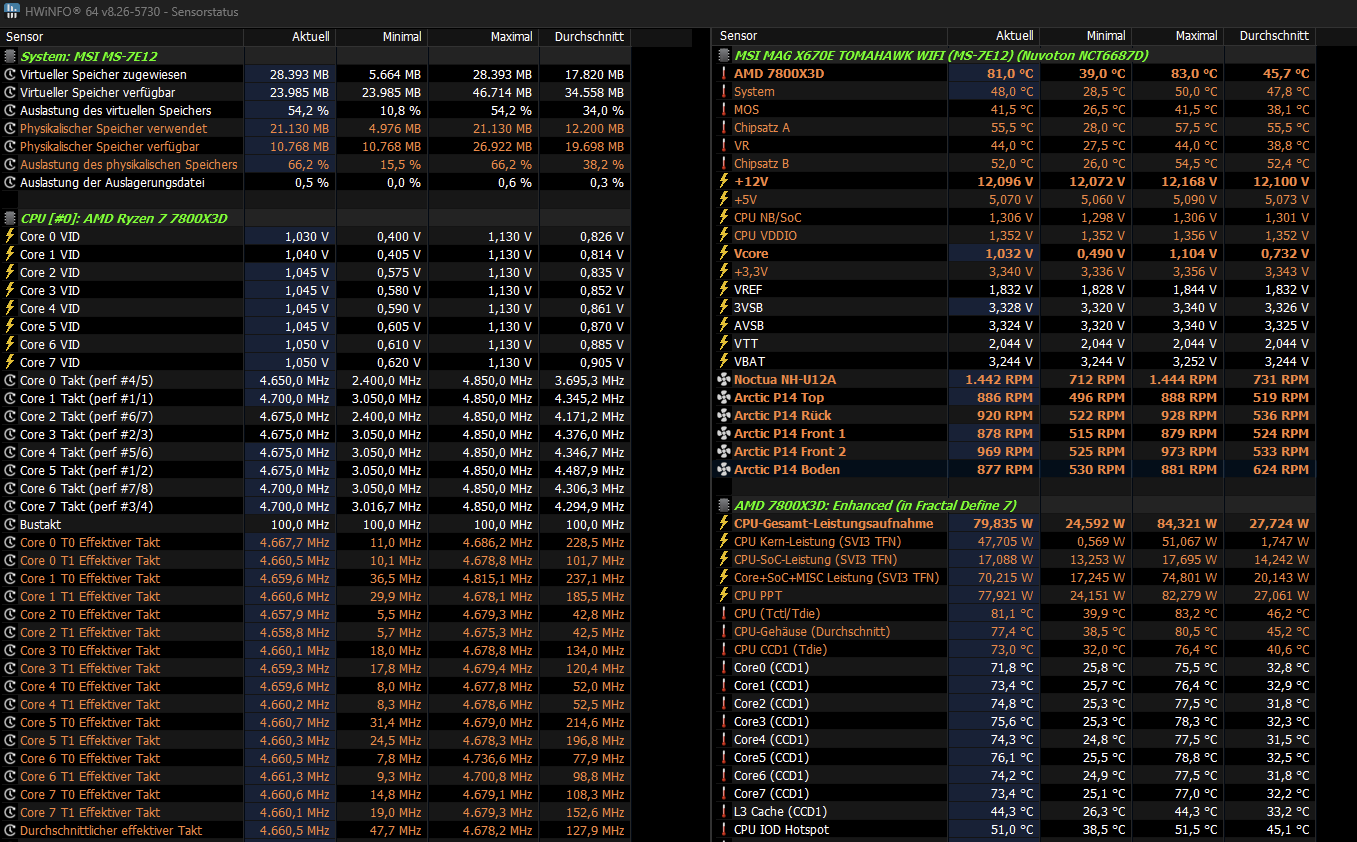Click the 79,835 W current power value
Viewport: 1357px width, 842px height.
click(1003, 524)
